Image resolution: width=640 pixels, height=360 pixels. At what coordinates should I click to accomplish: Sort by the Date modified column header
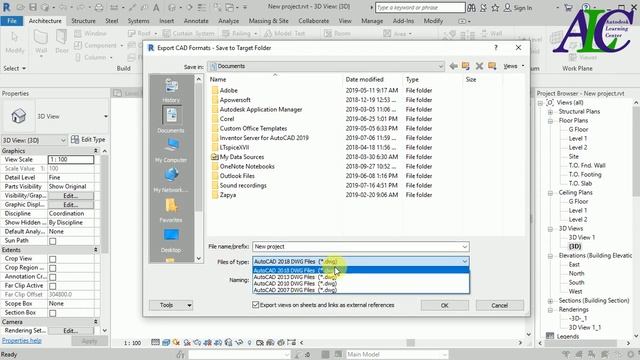(x=364, y=80)
